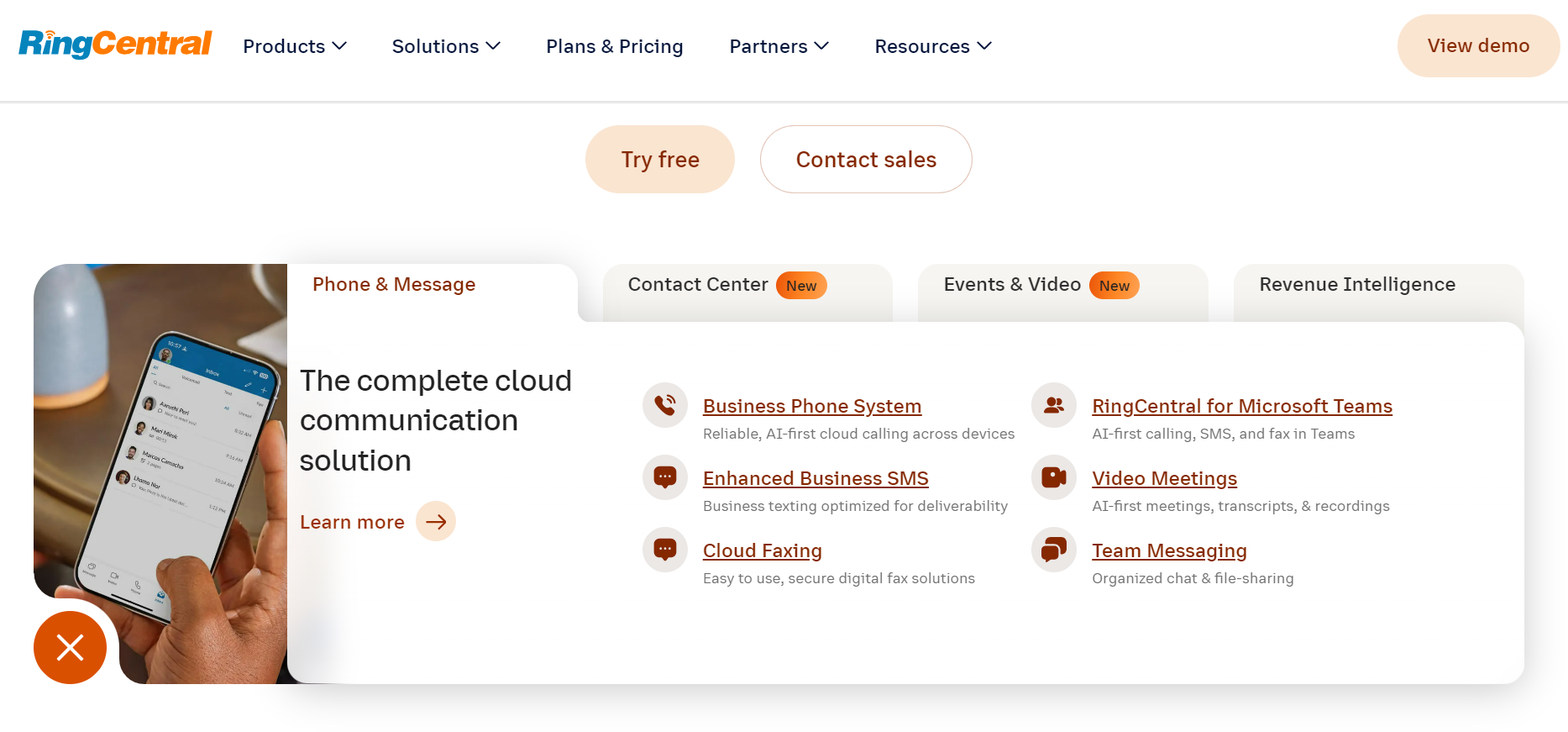Open the Cloud Faxing link
The image size is (1568, 732).
[763, 550]
